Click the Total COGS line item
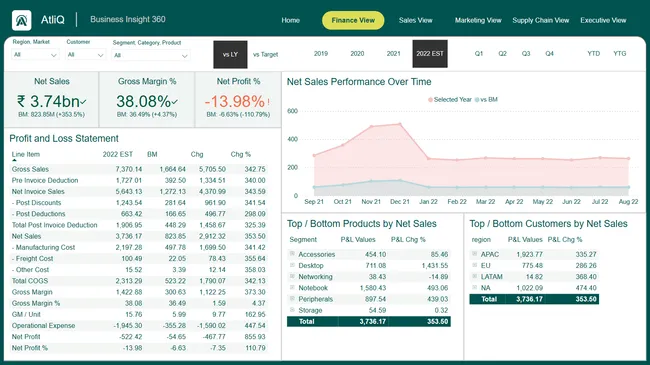 30,281
